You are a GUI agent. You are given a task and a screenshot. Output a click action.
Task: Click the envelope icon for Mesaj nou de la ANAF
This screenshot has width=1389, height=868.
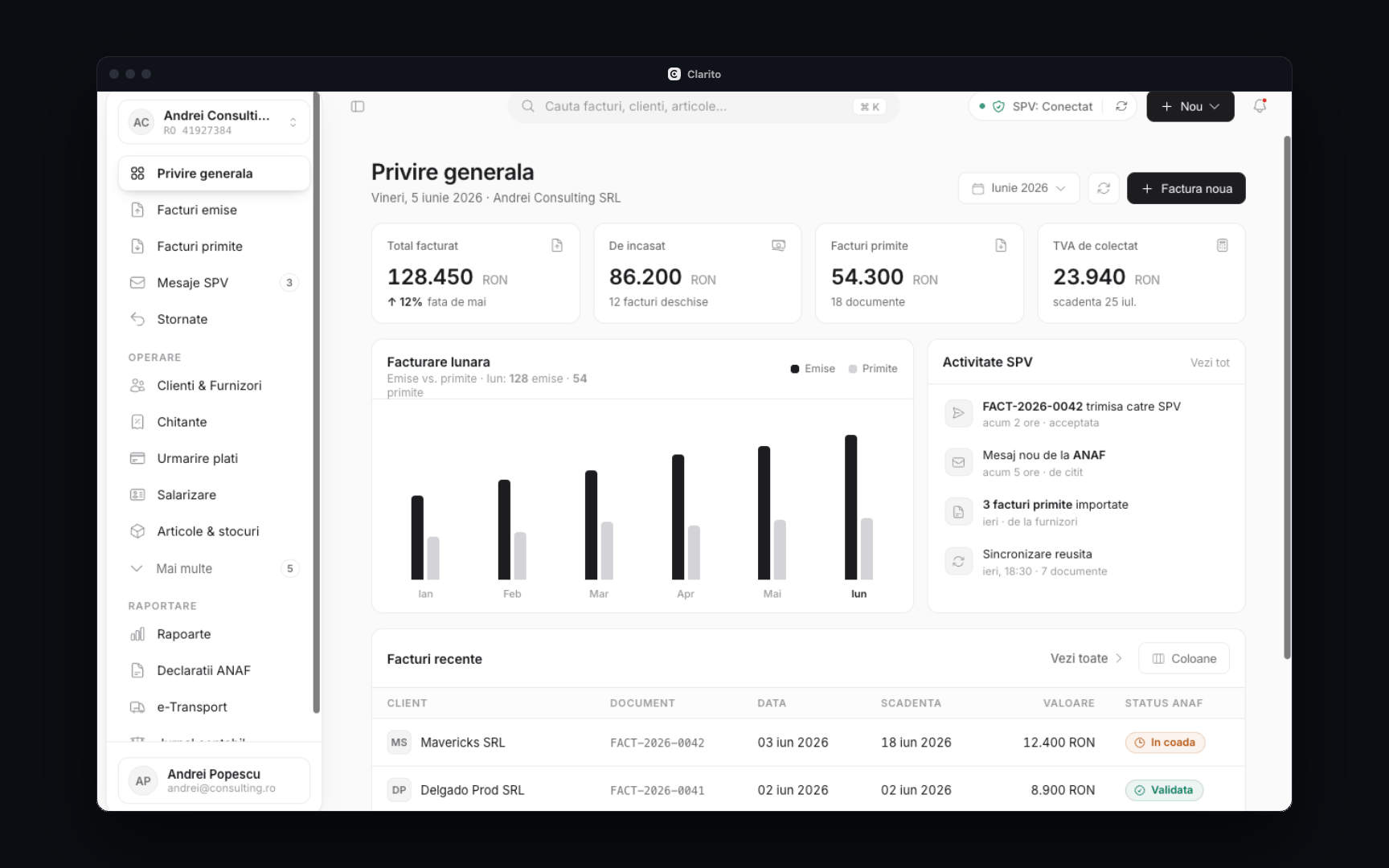point(958,462)
